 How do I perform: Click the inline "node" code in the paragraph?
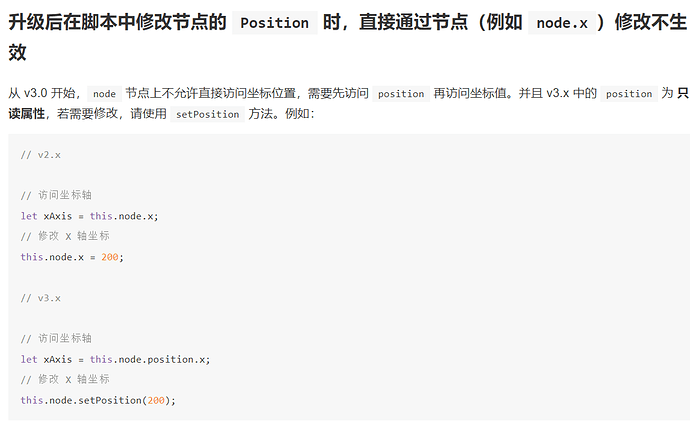click(x=104, y=94)
